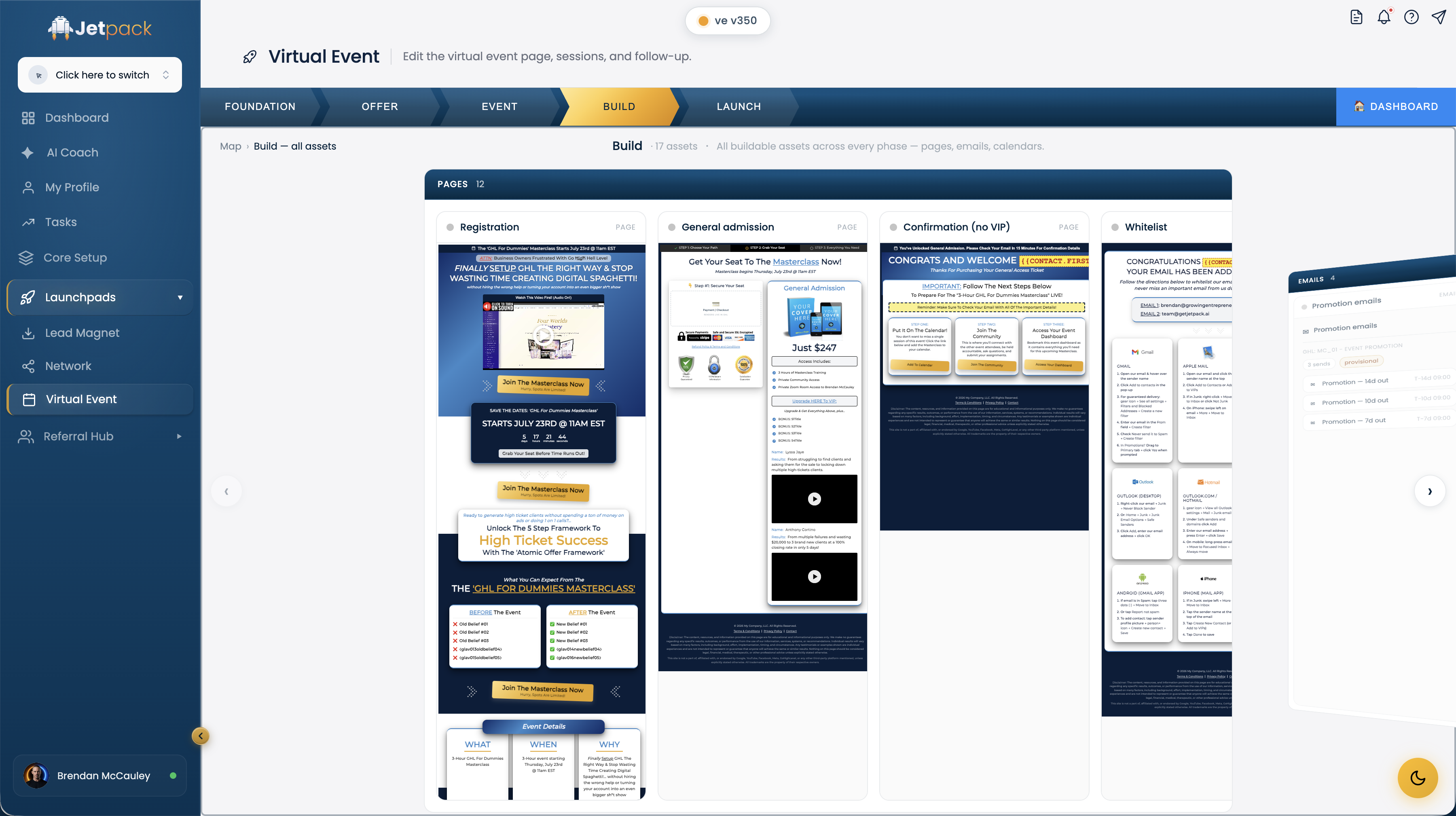
Task: Expand the Launchpads menu arrow
Action: tap(180, 298)
